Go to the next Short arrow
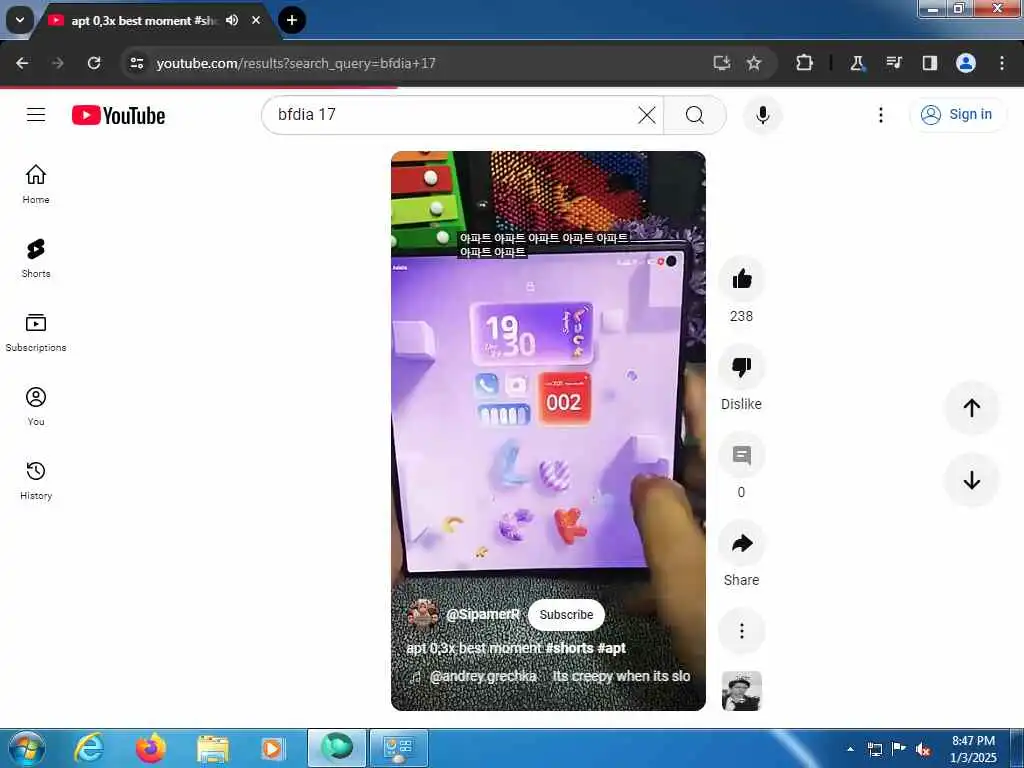The width and height of the screenshot is (1024, 768). click(x=972, y=480)
